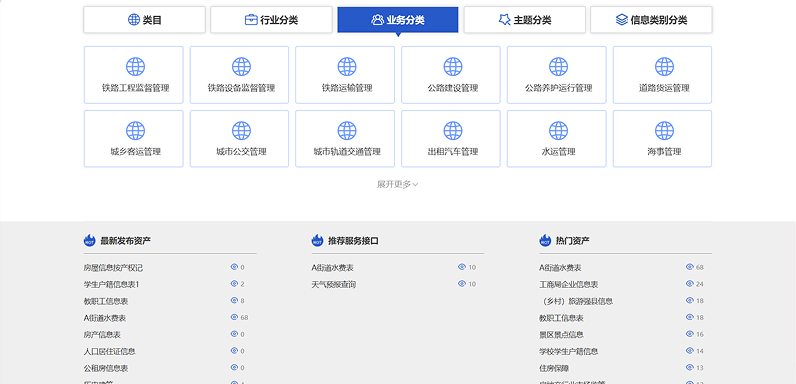Click the eye icon next to 住房保障
This screenshot has height=384, width=796.
[x=689, y=367]
